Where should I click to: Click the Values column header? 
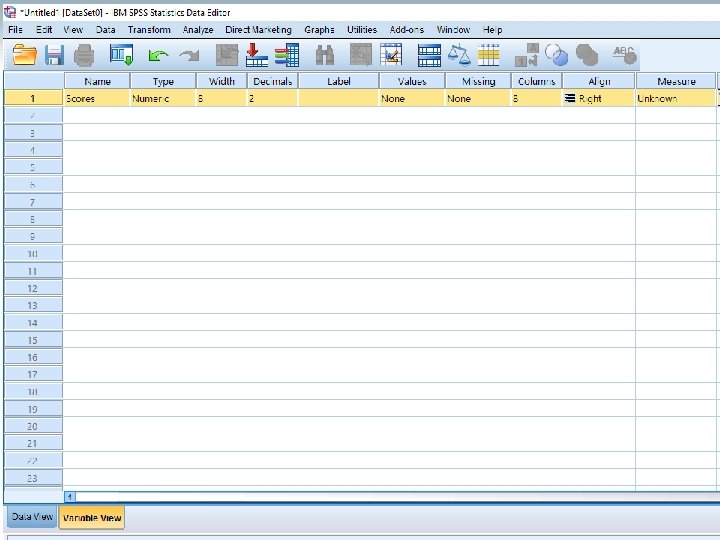[x=412, y=81]
